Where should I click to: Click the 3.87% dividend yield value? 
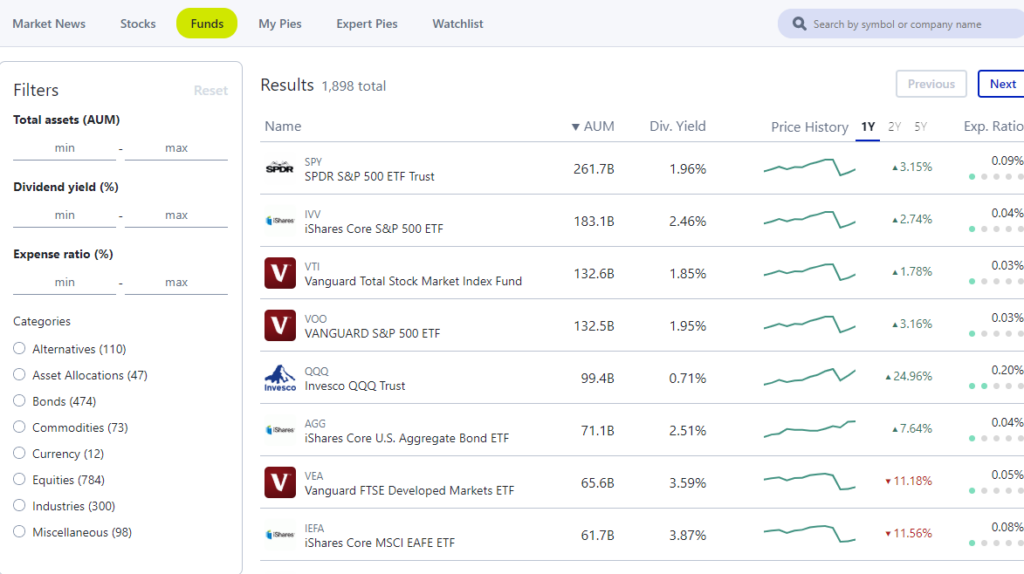(687, 535)
